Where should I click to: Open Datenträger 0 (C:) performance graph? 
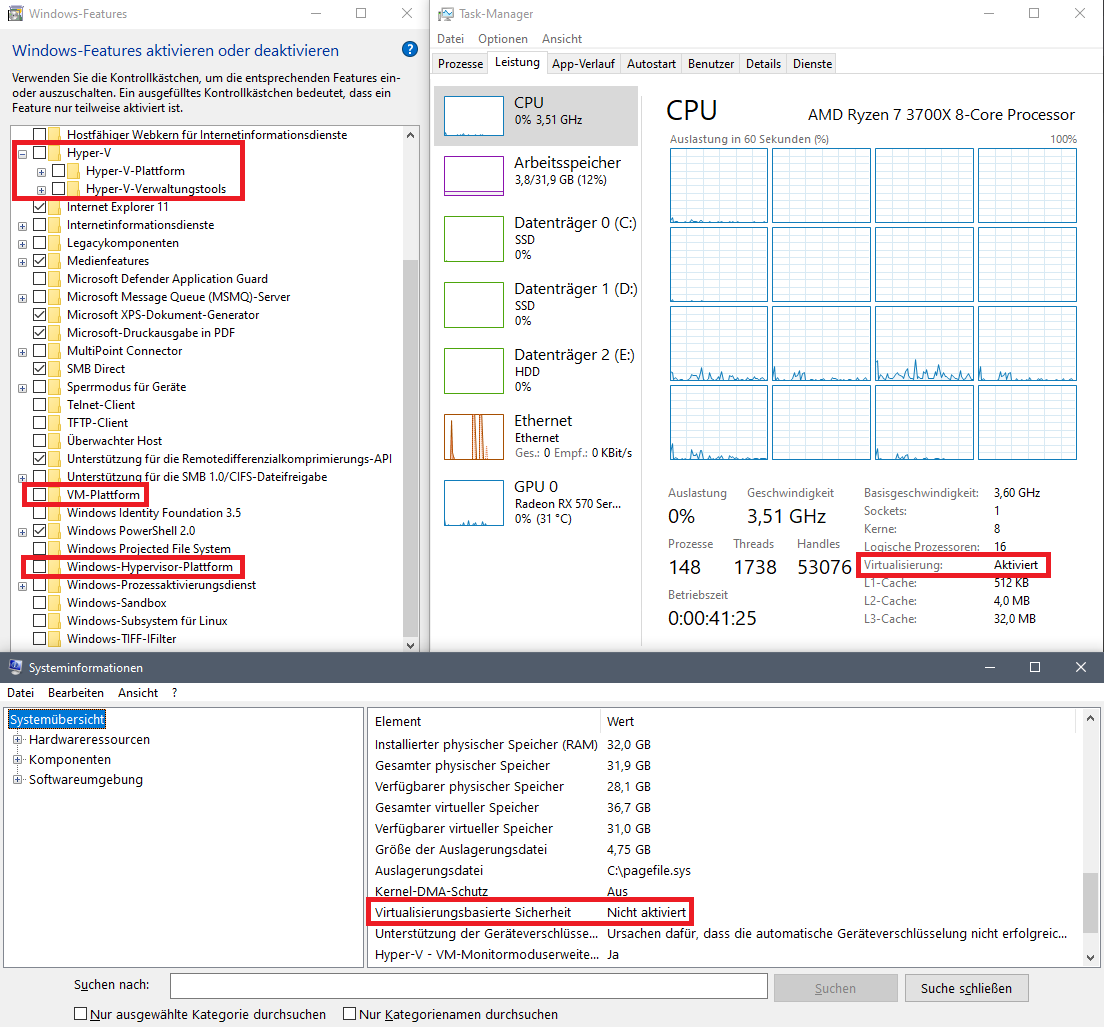tap(474, 239)
